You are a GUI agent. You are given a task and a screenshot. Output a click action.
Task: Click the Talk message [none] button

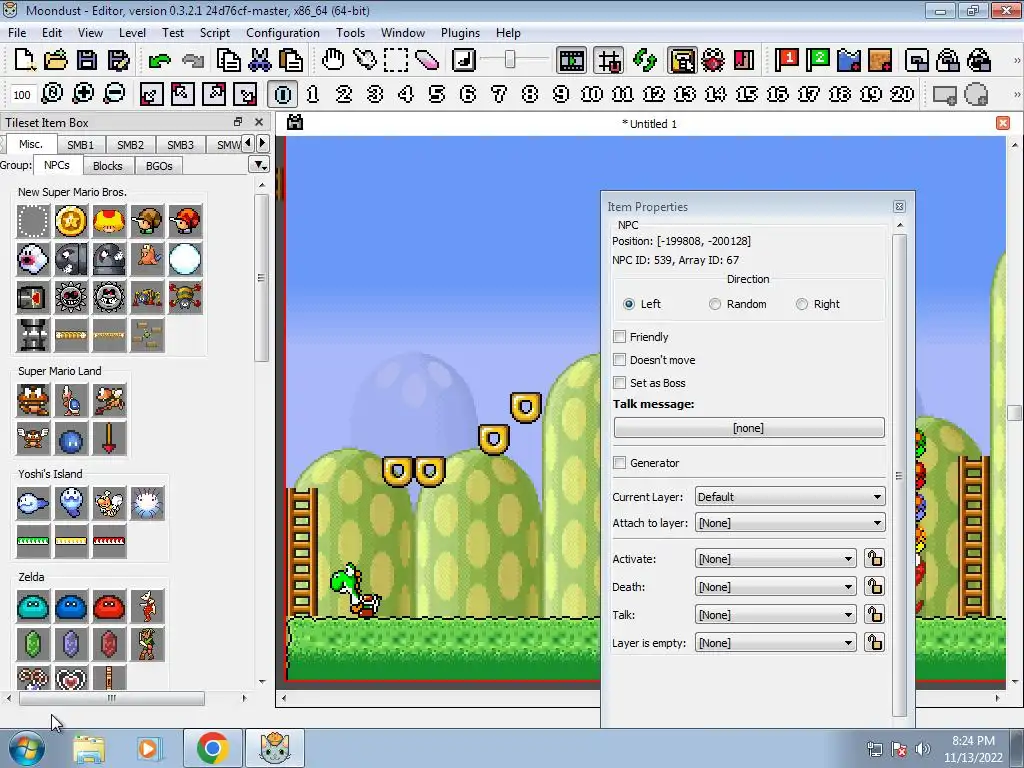pos(748,428)
